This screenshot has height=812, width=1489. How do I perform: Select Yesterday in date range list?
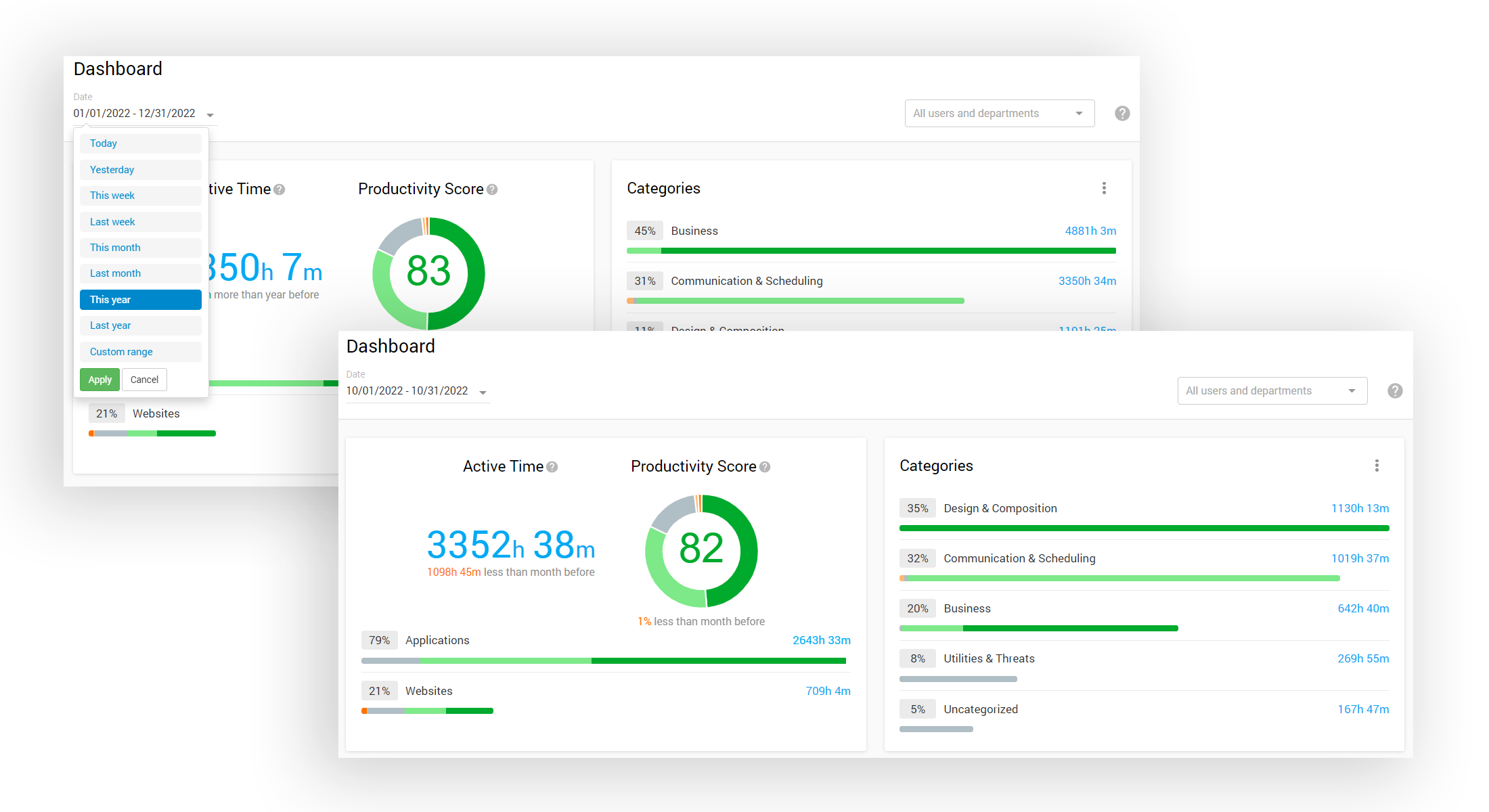[x=140, y=170]
